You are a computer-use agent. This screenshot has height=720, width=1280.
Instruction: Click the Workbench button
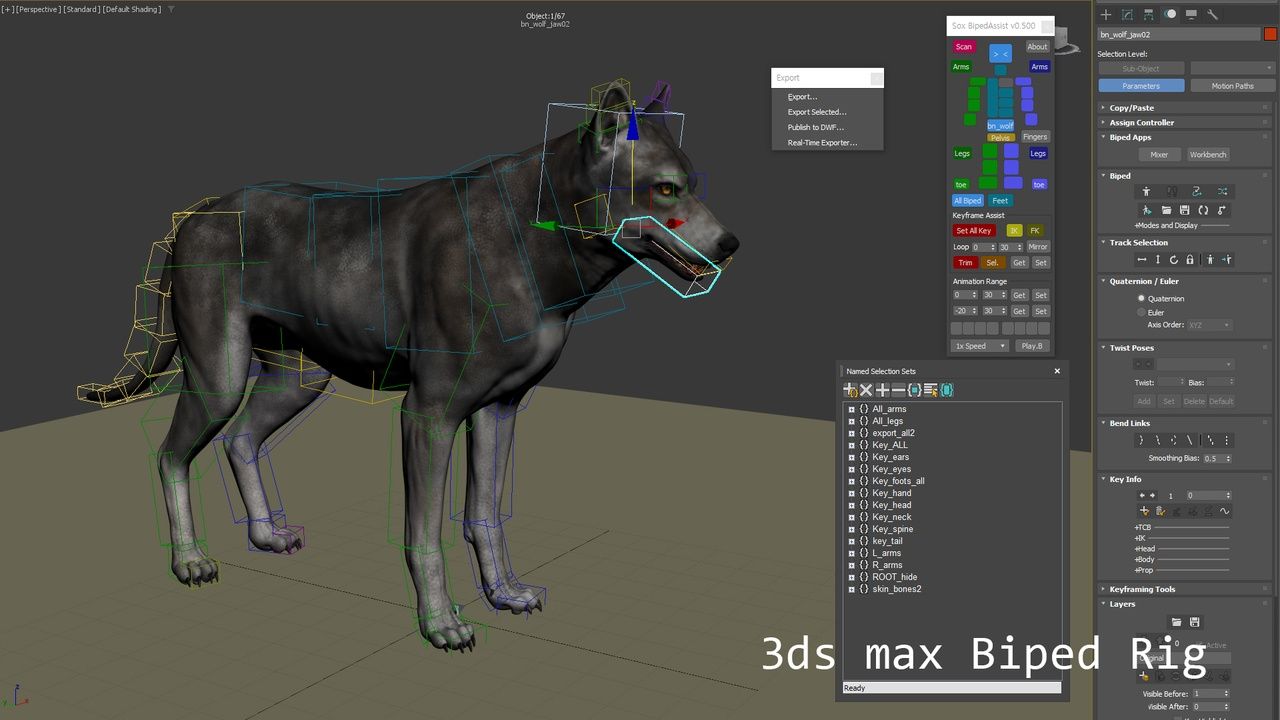[1207, 155]
